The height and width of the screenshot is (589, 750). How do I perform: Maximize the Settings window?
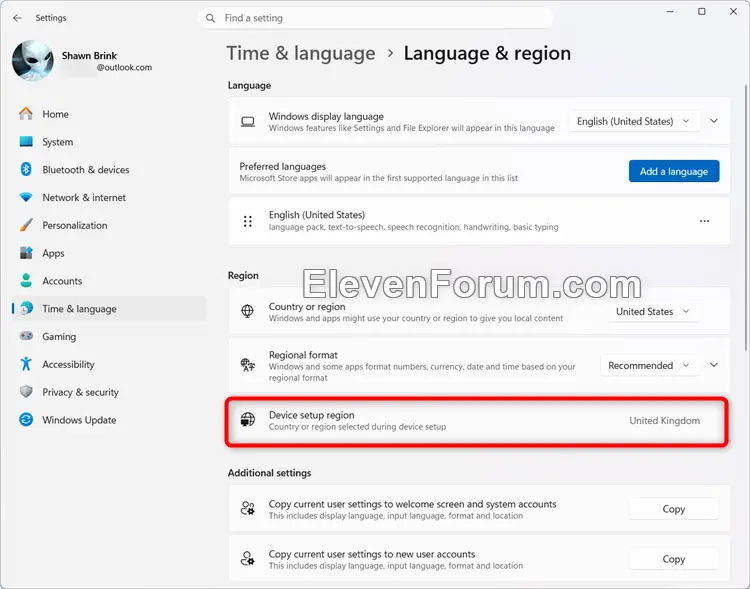(702, 11)
